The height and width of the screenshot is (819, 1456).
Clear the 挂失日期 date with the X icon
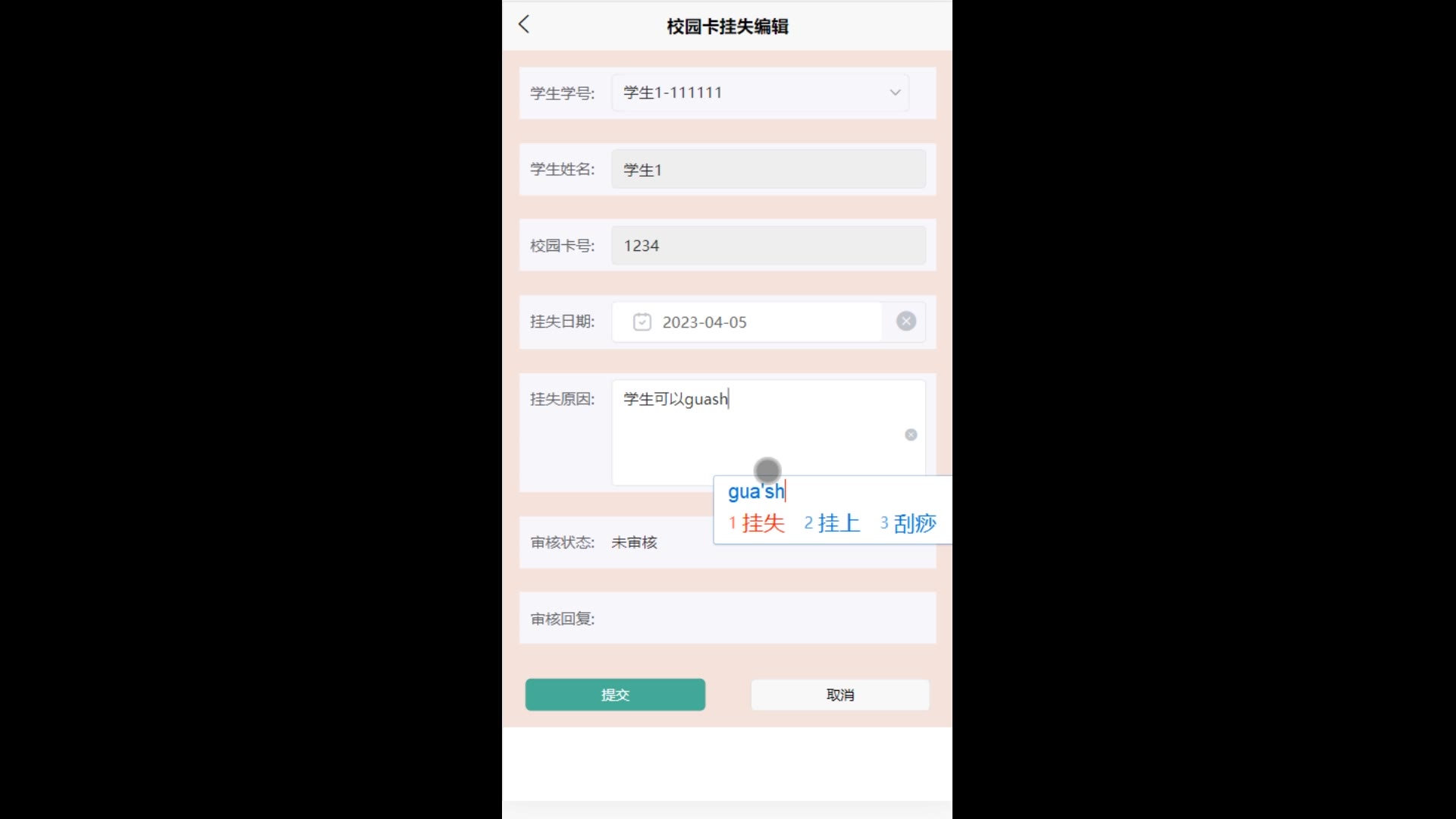point(905,322)
